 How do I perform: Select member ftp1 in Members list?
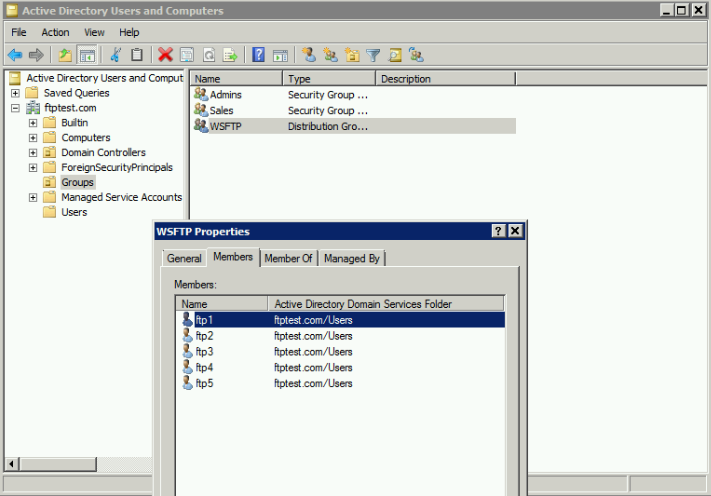[341, 320]
